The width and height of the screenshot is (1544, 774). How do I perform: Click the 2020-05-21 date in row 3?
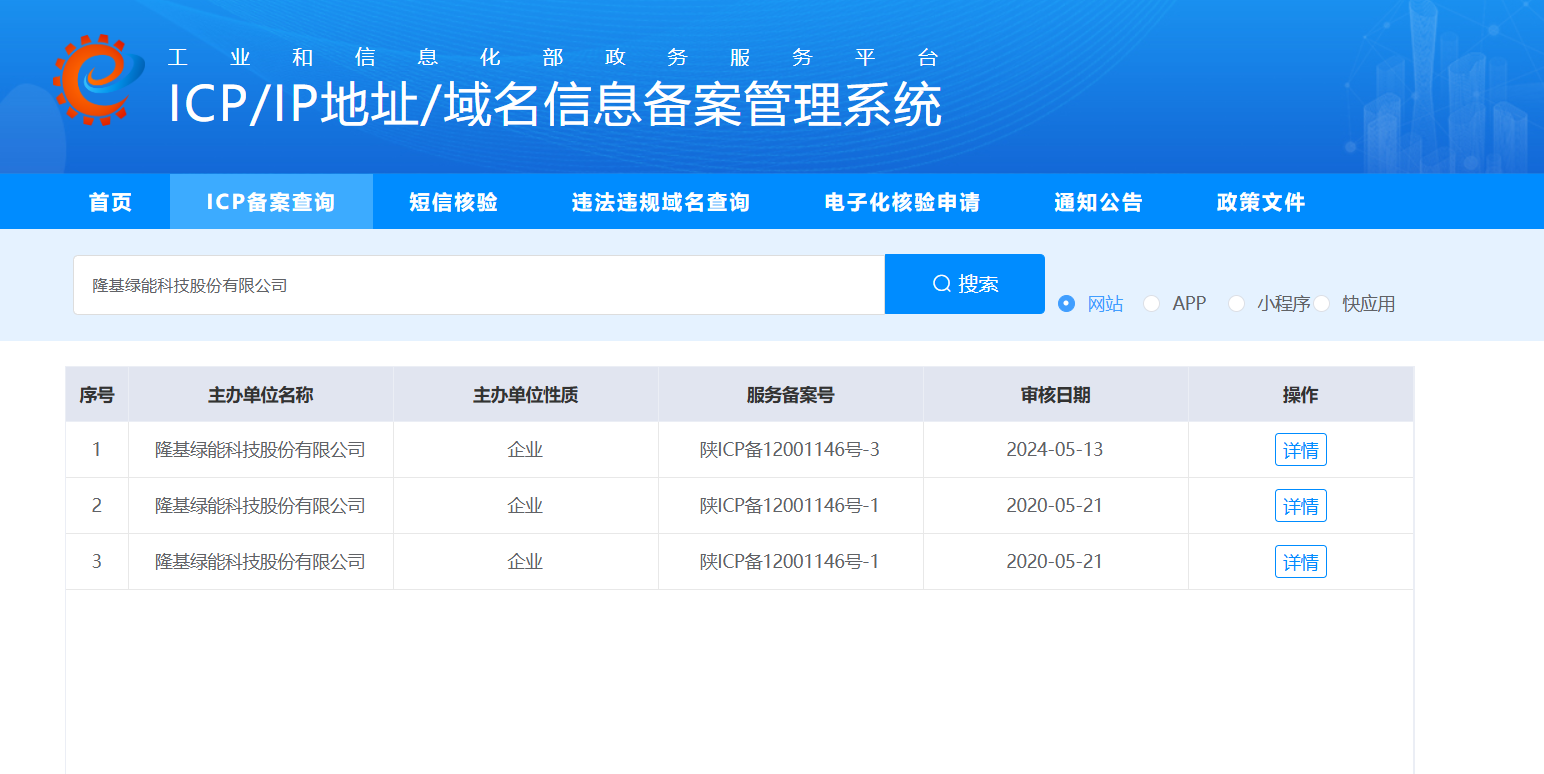point(1055,562)
